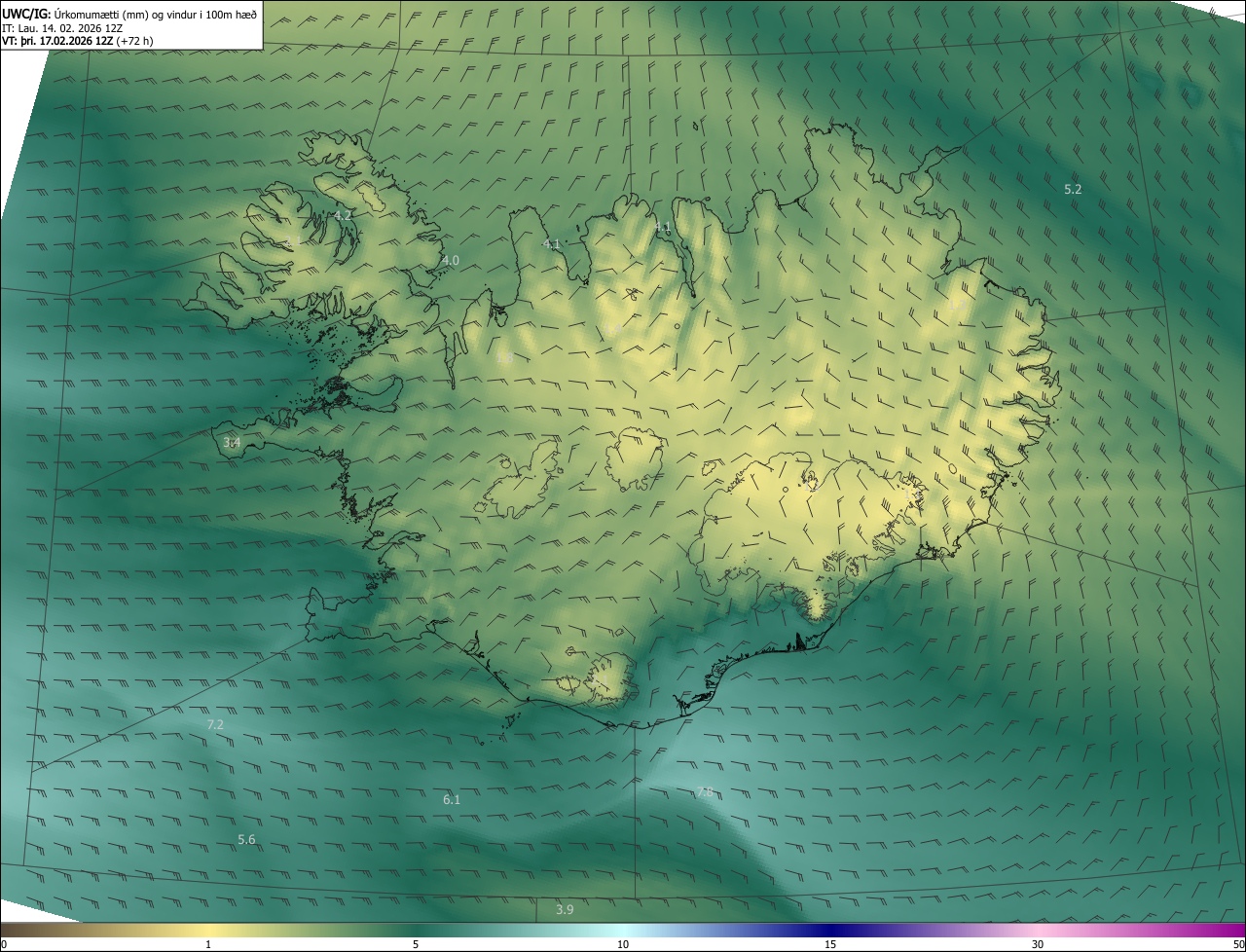Click the map value label "5.6"
Image resolution: width=1246 pixels, height=952 pixels.
click(x=246, y=839)
